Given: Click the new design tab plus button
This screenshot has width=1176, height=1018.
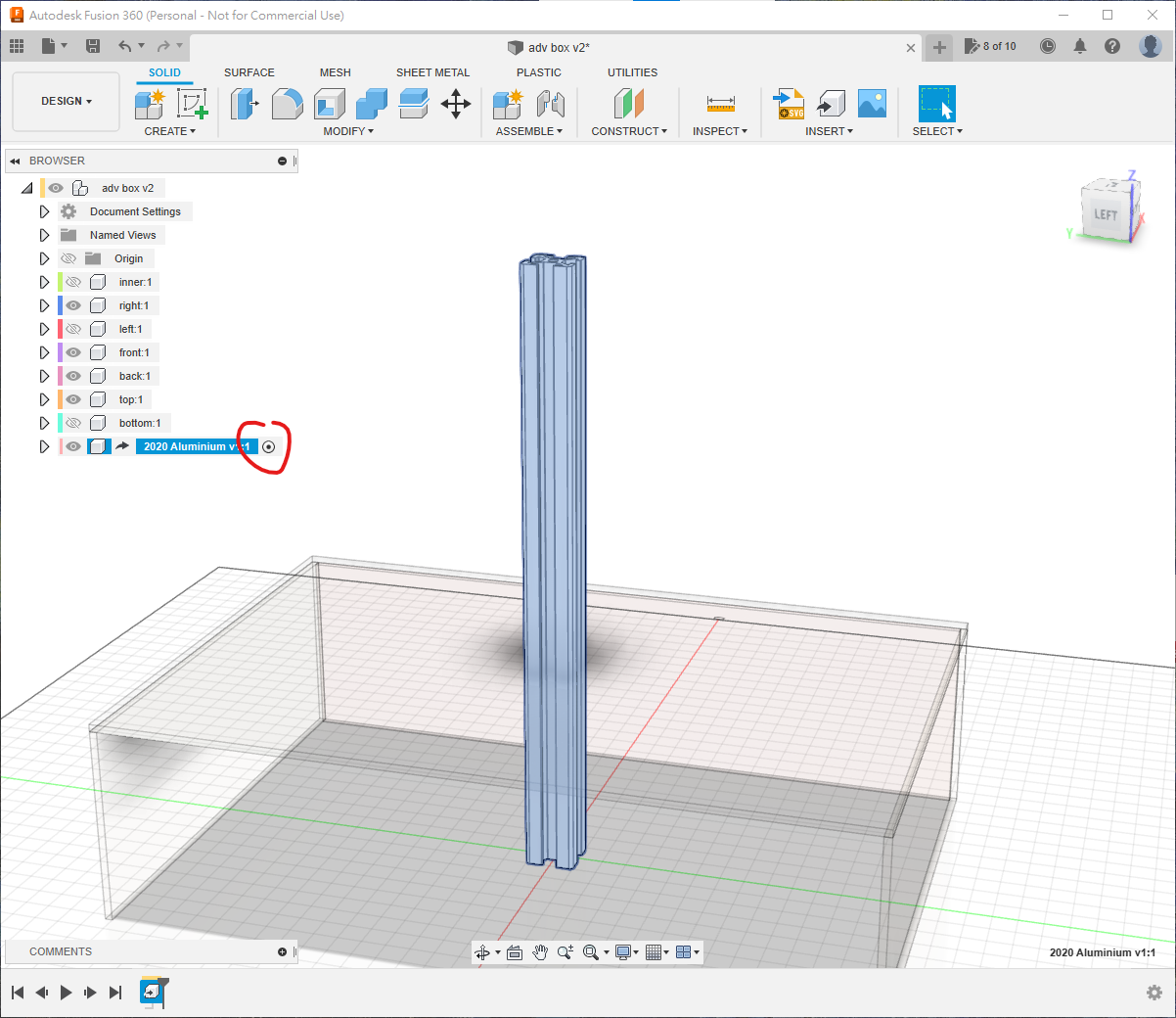Looking at the screenshot, I should tap(939, 47).
